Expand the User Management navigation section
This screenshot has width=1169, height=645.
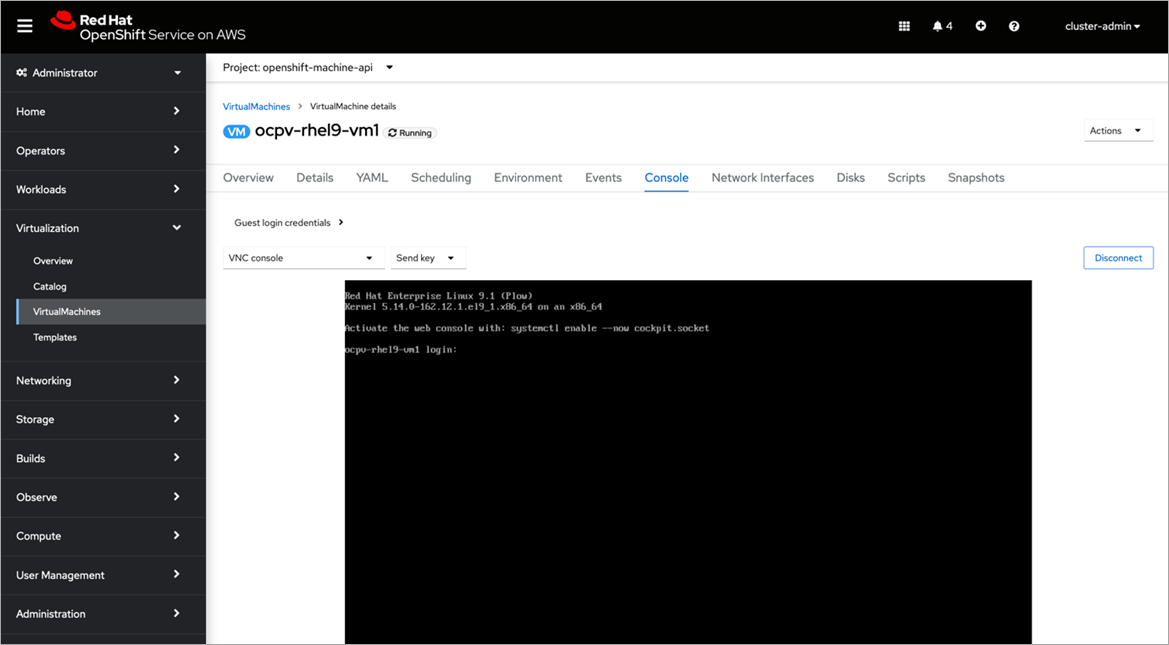(103, 575)
